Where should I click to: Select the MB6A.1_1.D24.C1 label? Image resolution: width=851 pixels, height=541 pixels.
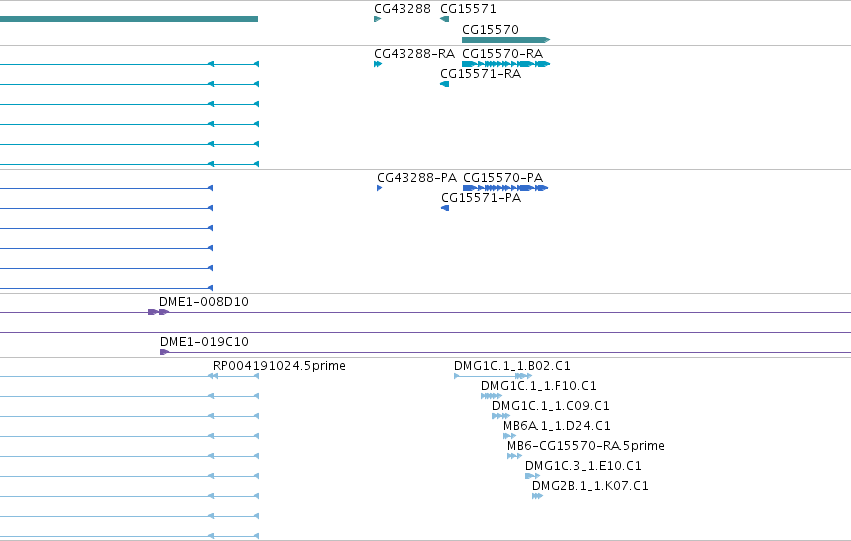coord(556,426)
